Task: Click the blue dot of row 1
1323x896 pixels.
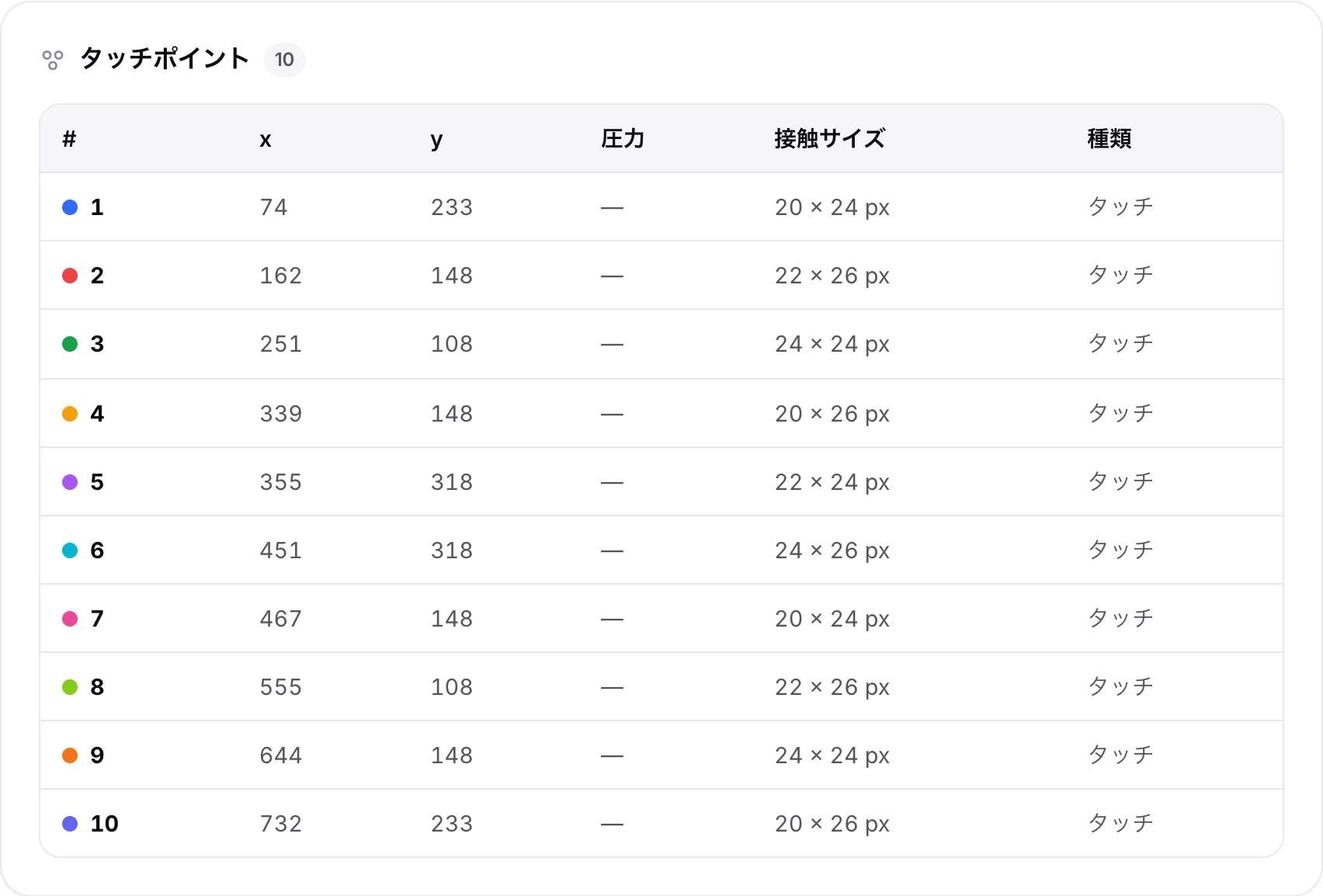Action: tap(70, 207)
